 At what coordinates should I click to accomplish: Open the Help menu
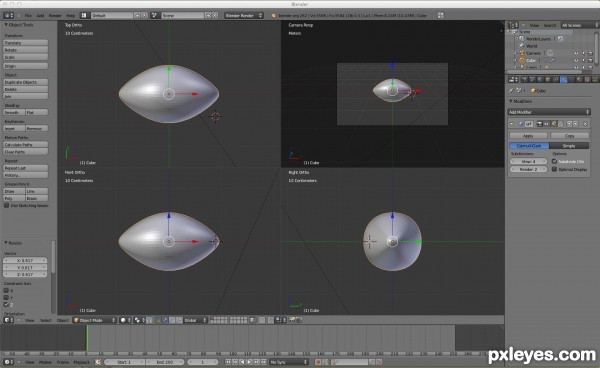pos(71,16)
